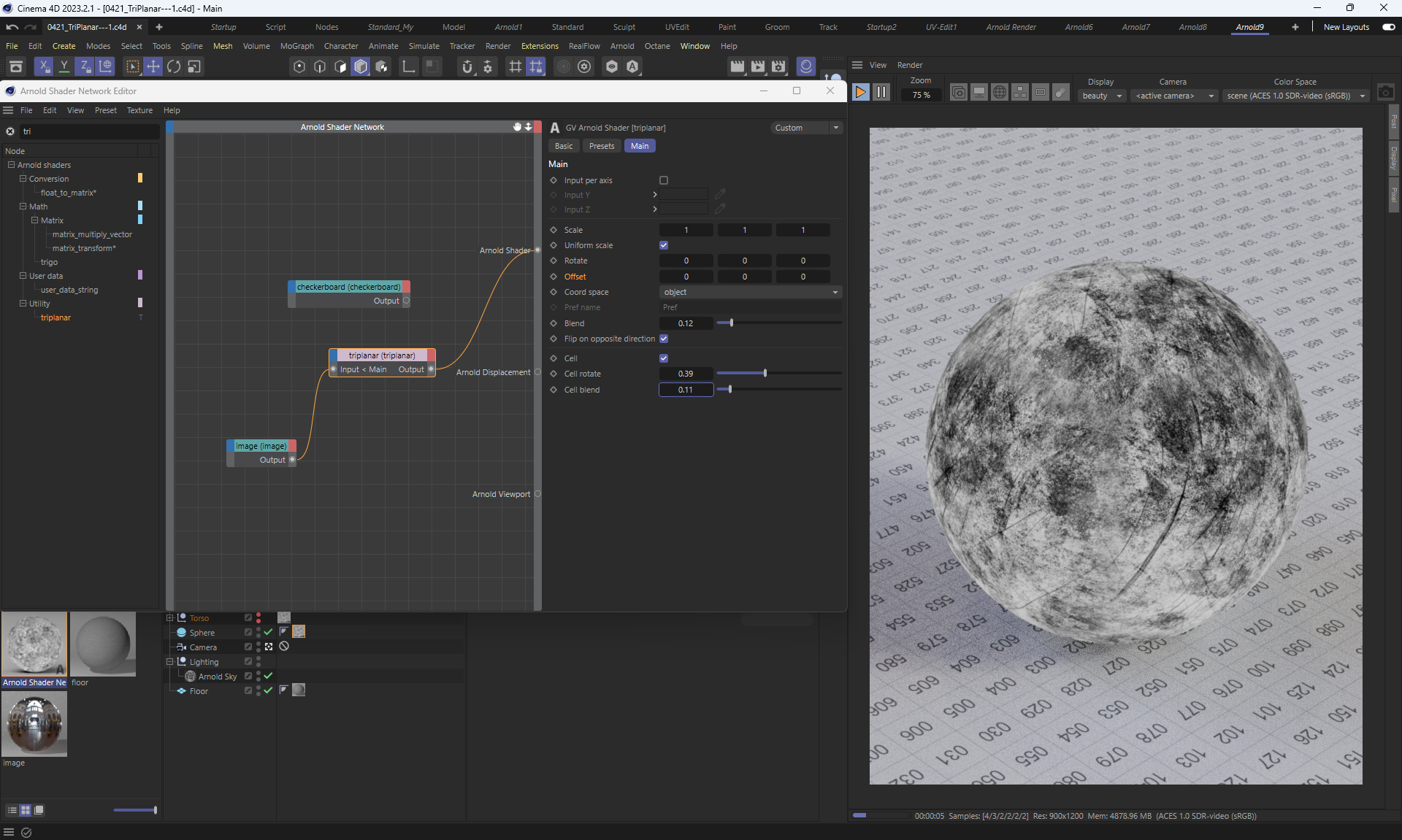Select the Rotate tool in the toolbar
1402x840 pixels.
[174, 66]
